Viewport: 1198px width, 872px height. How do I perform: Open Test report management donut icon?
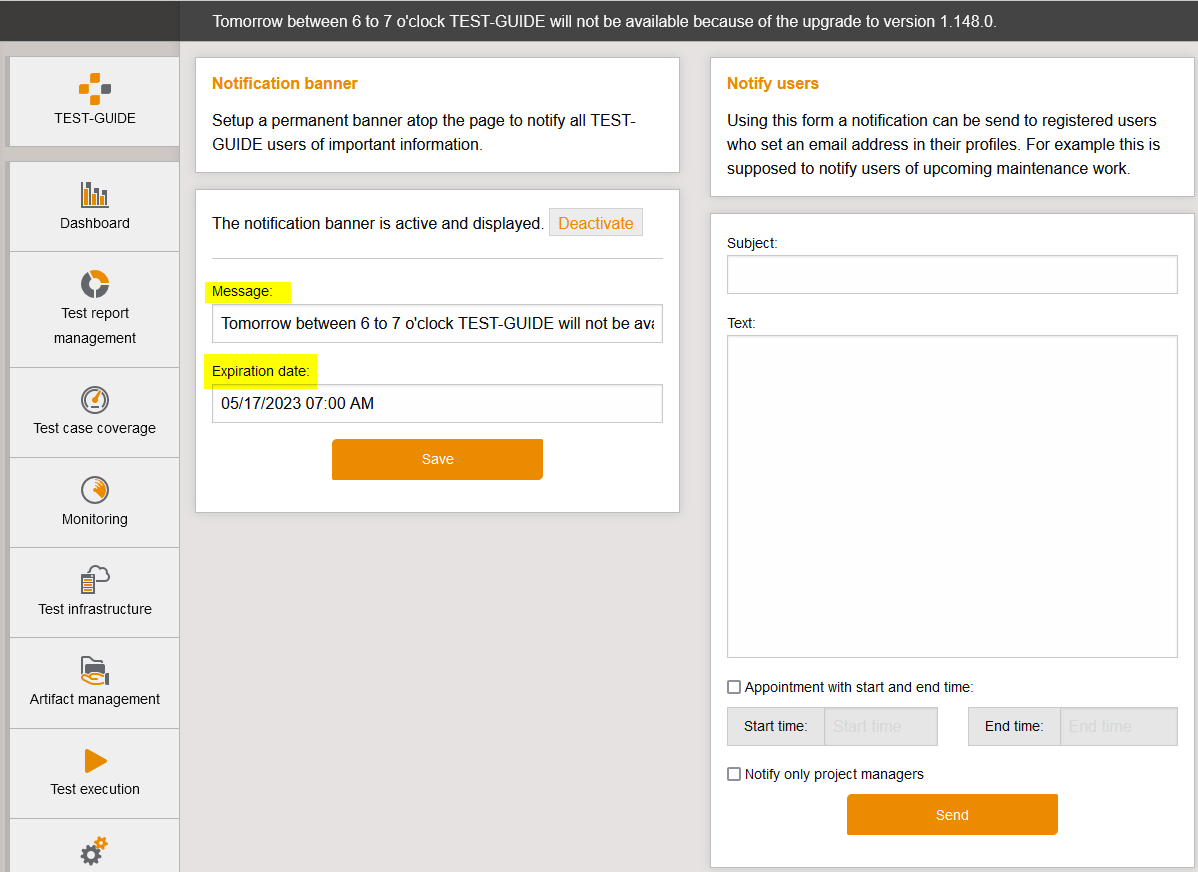95,284
